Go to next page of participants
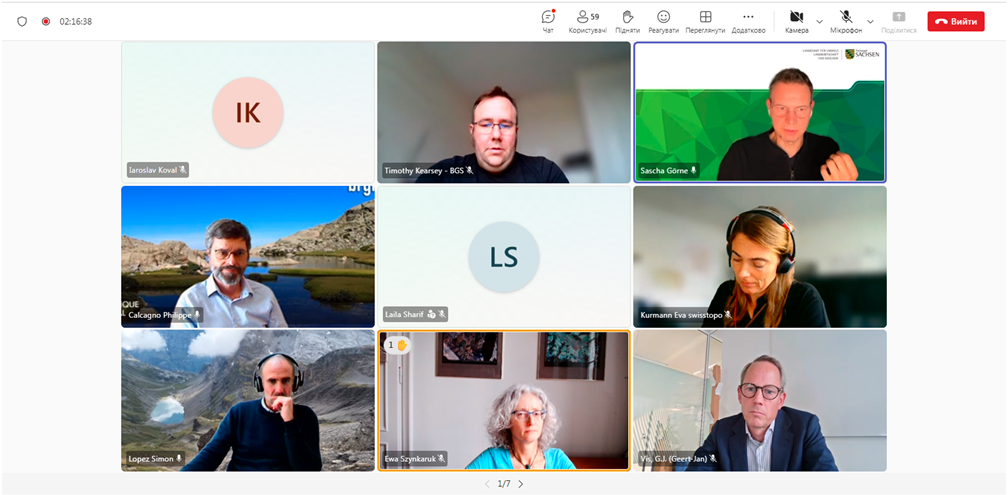 (521, 484)
